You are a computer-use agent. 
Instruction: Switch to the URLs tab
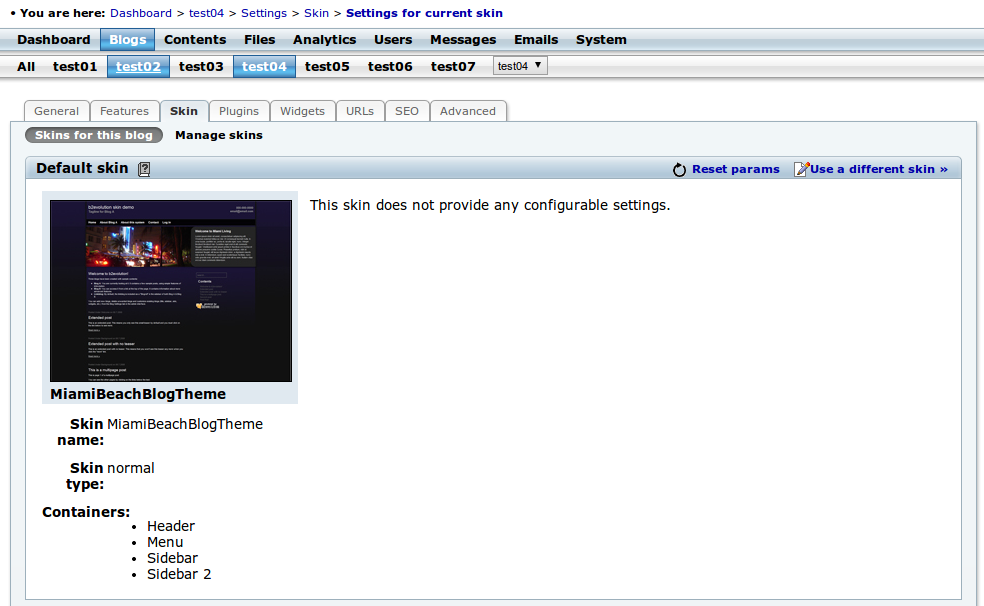(360, 111)
